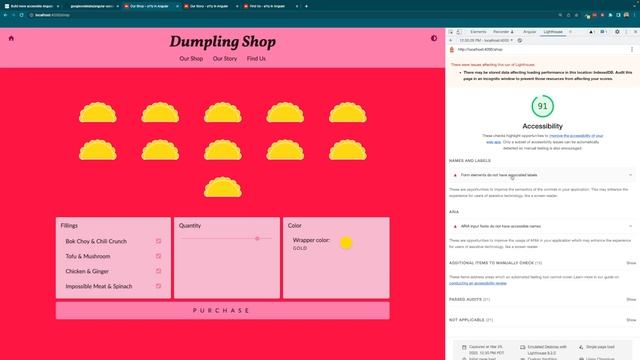Open DevTools settings gear
Image resolution: width=640 pixels, height=360 pixels.
pos(617,31)
